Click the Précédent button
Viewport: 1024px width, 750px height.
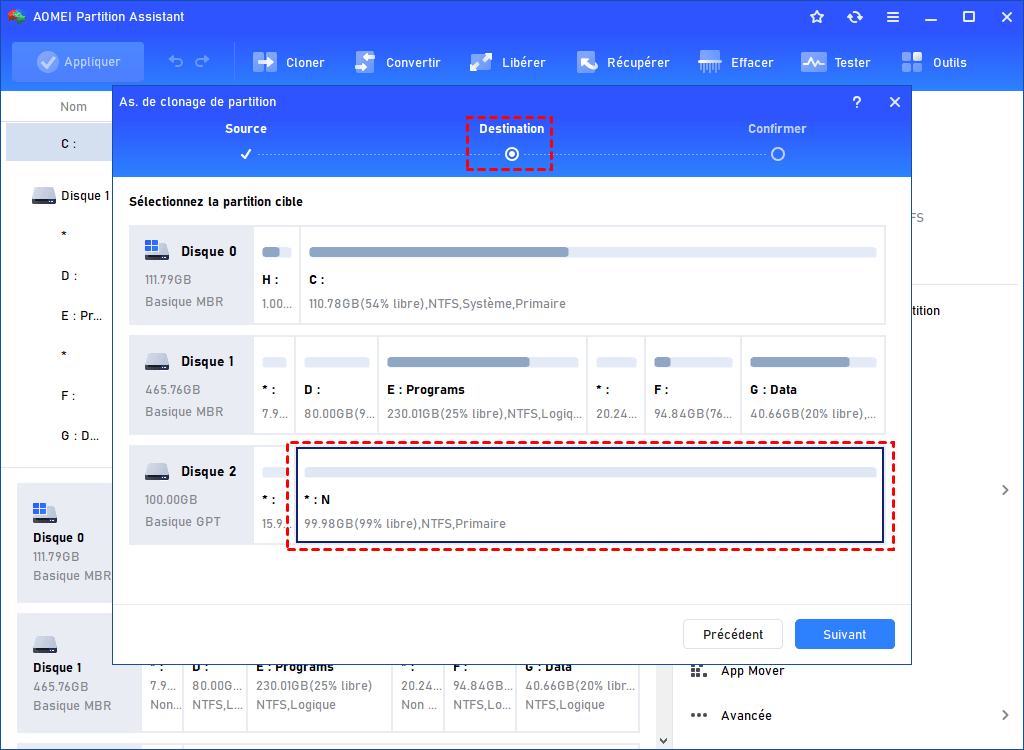coord(733,634)
